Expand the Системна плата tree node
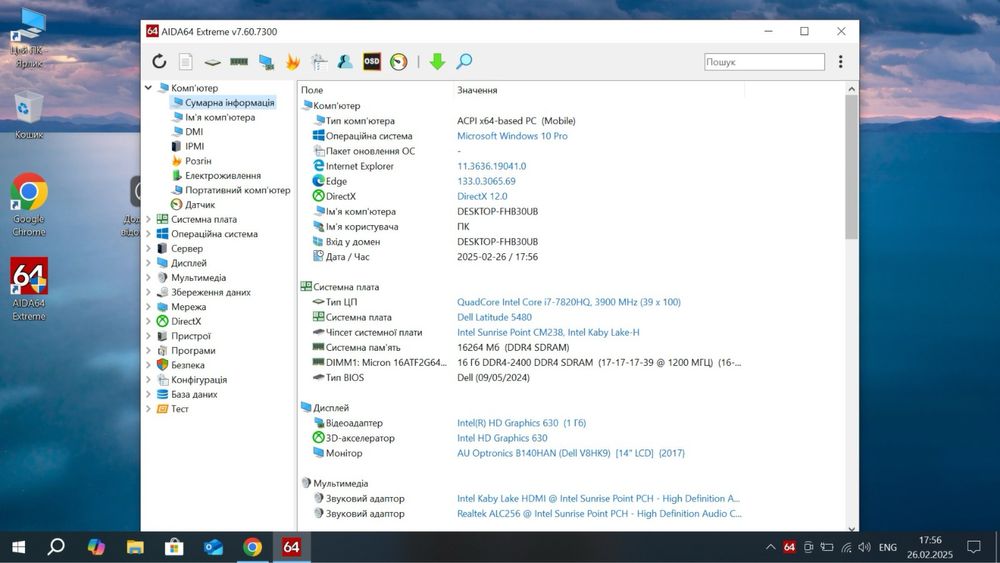The image size is (1000, 563). (x=148, y=219)
